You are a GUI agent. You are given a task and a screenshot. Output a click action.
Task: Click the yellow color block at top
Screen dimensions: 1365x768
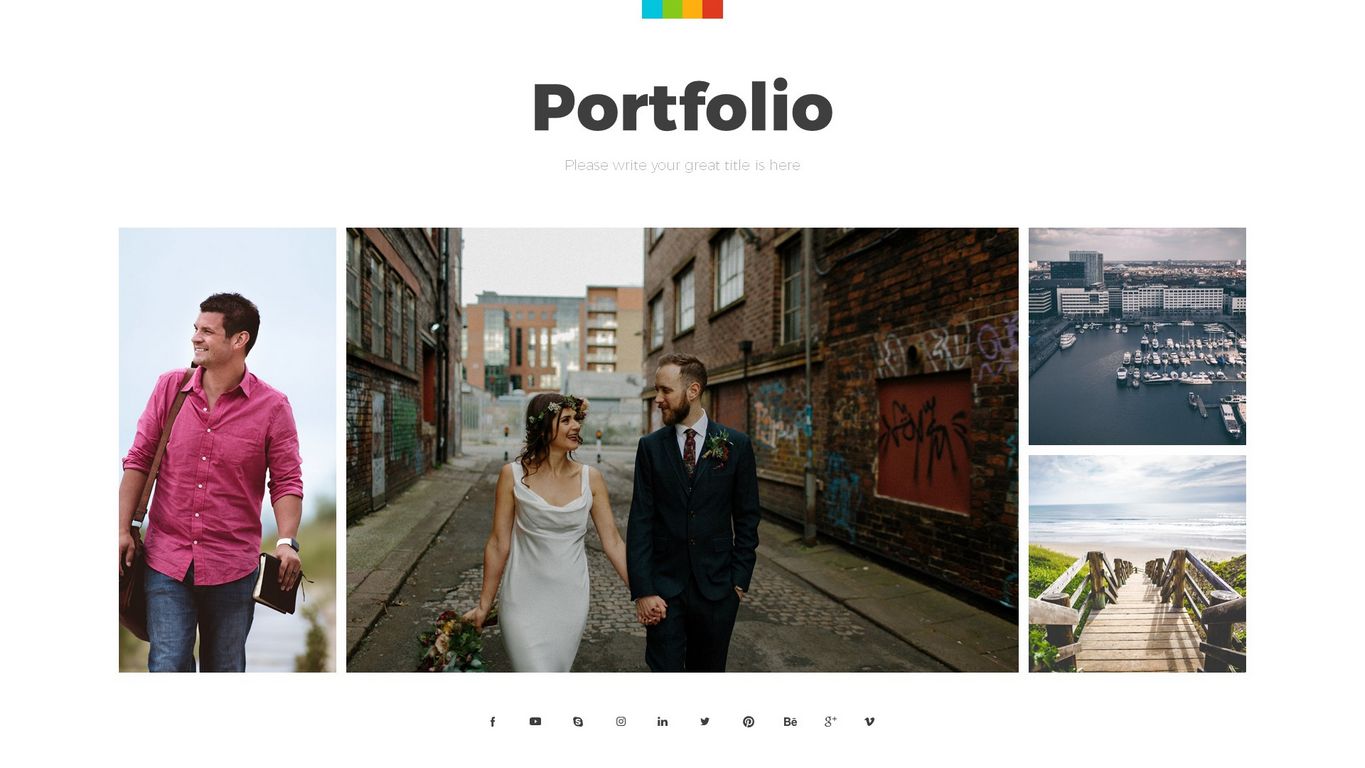[x=692, y=9]
